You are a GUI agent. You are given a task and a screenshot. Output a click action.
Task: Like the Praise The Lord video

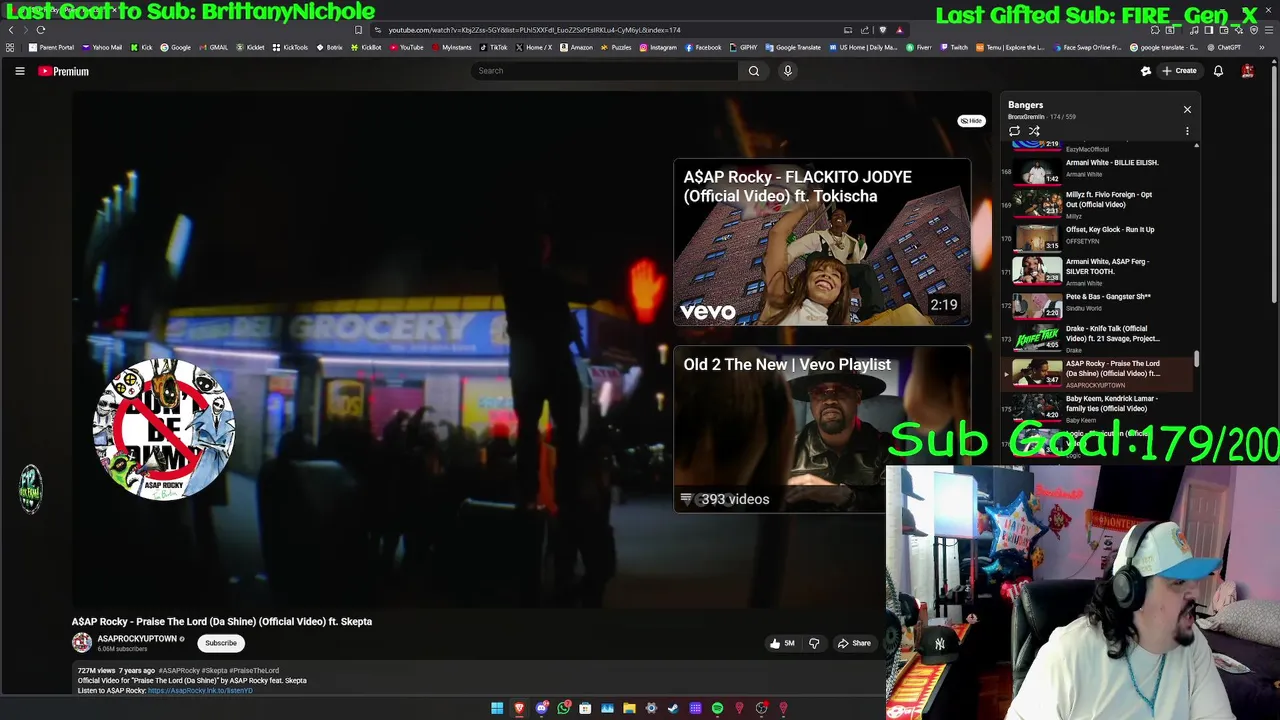point(782,643)
